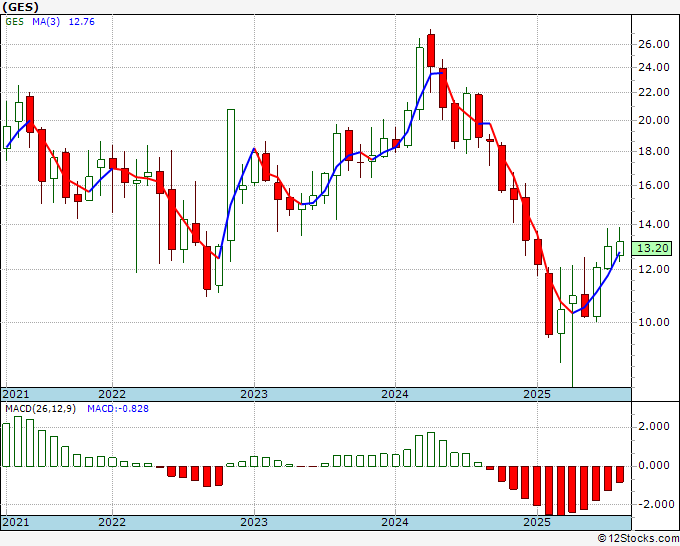The height and width of the screenshot is (546, 680).
Task: Click the (GES) ticker title
Action: coord(20,7)
